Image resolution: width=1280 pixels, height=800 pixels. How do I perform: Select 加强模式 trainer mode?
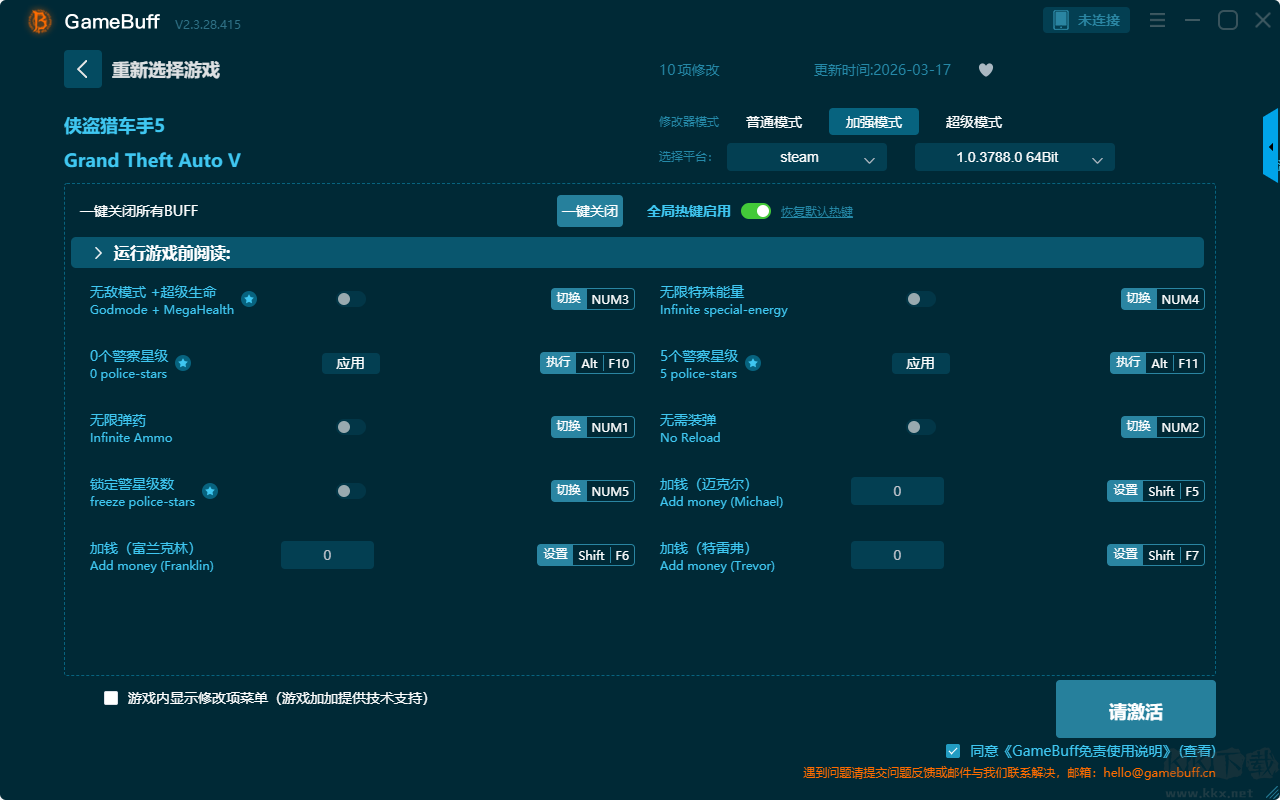pos(874,122)
